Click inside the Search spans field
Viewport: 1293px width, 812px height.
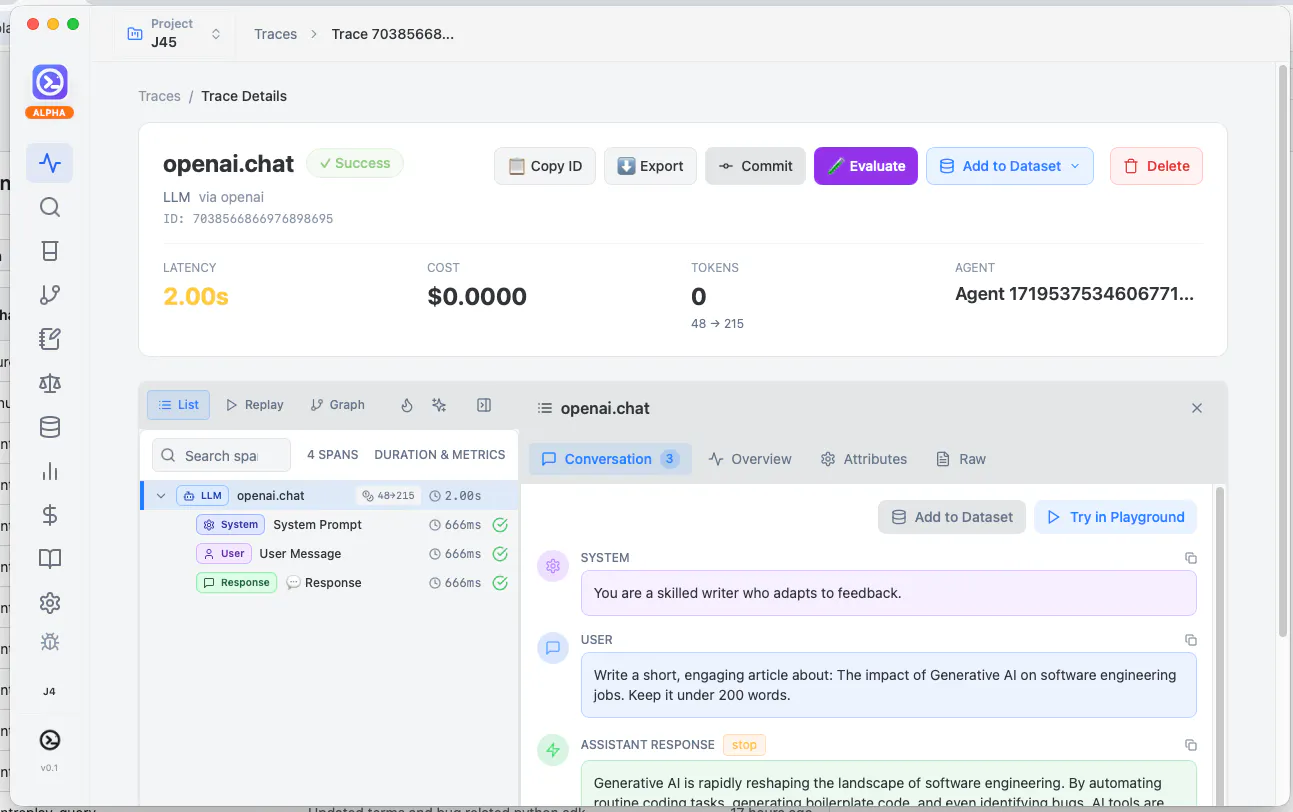pyautogui.click(x=221, y=455)
